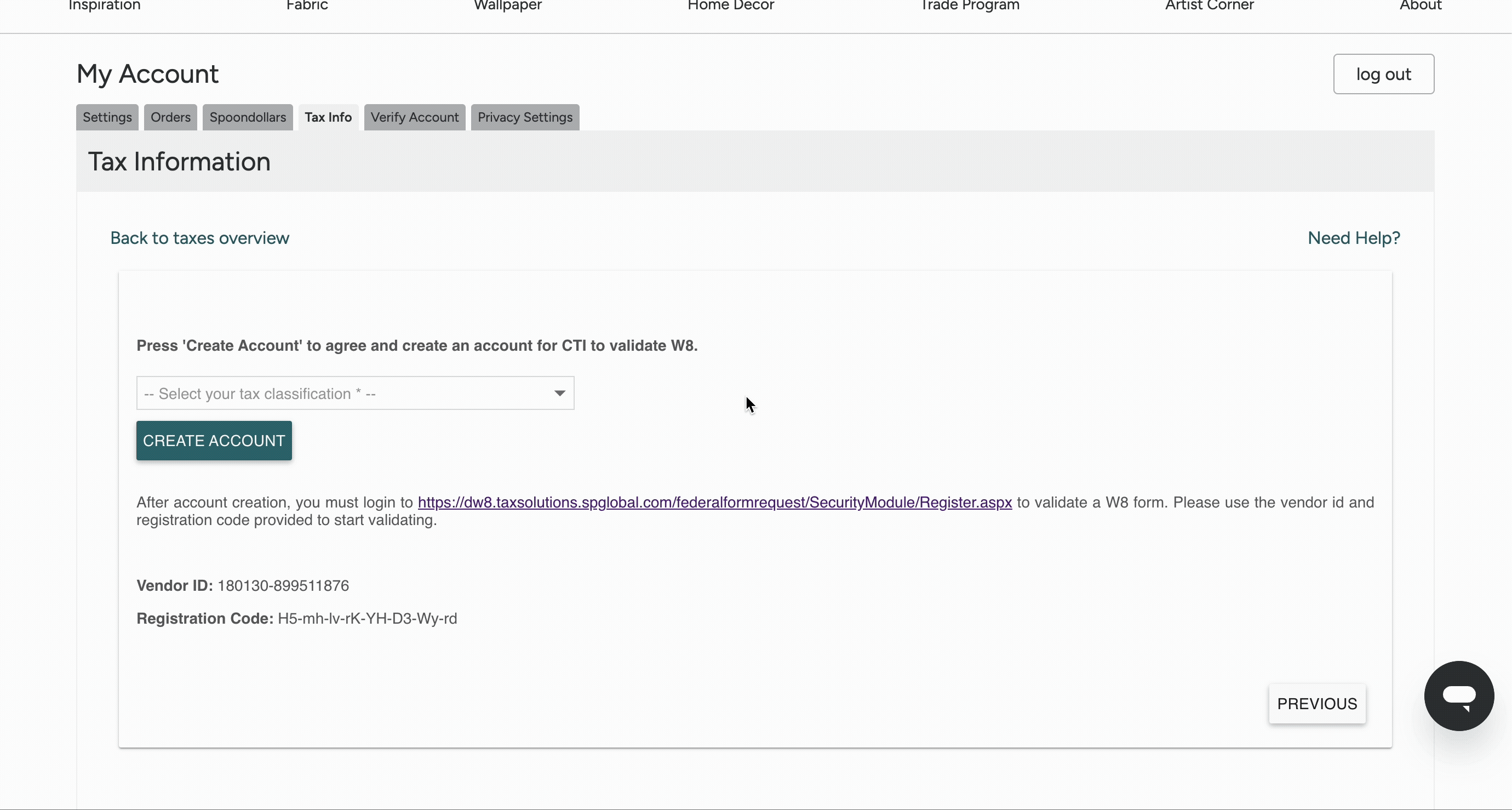
Task: Click the Need Help? link
Action: click(x=1354, y=238)
